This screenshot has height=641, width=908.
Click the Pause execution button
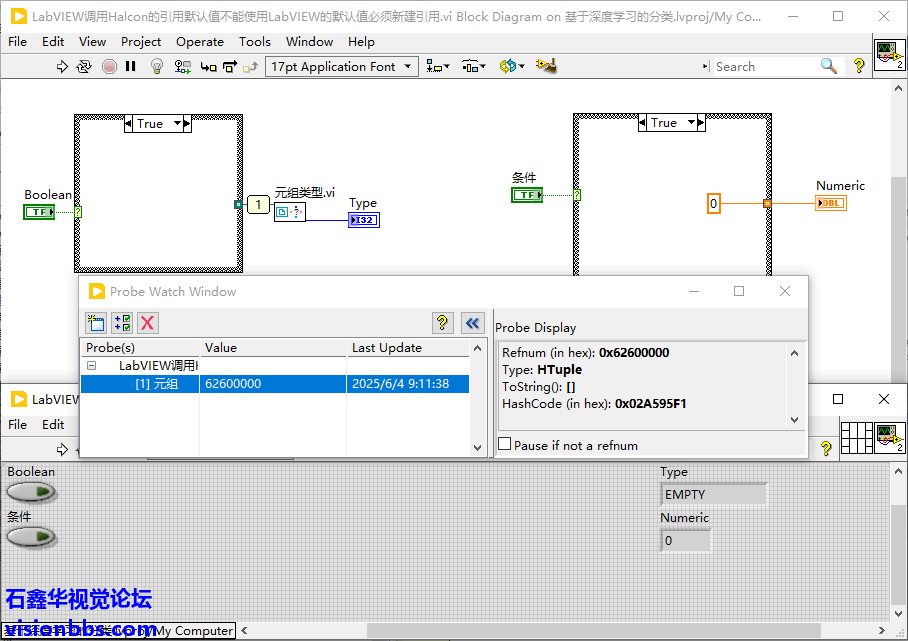click(x=130, y=66)
